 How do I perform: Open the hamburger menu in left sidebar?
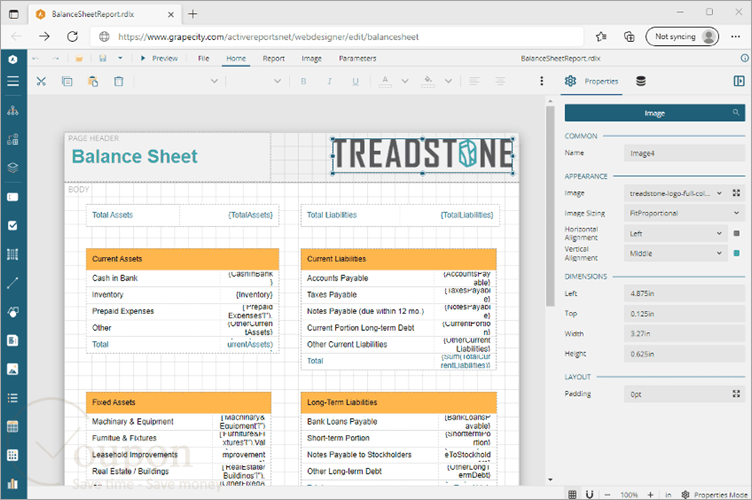[13, 81]
